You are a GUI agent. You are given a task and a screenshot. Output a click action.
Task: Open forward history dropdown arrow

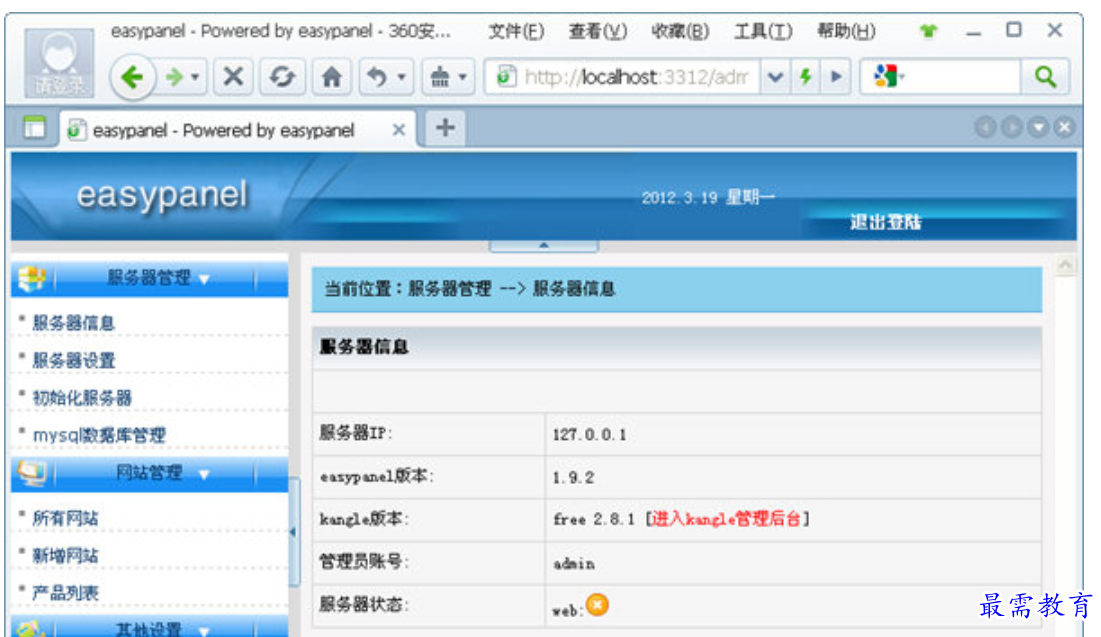coord(195,77)
